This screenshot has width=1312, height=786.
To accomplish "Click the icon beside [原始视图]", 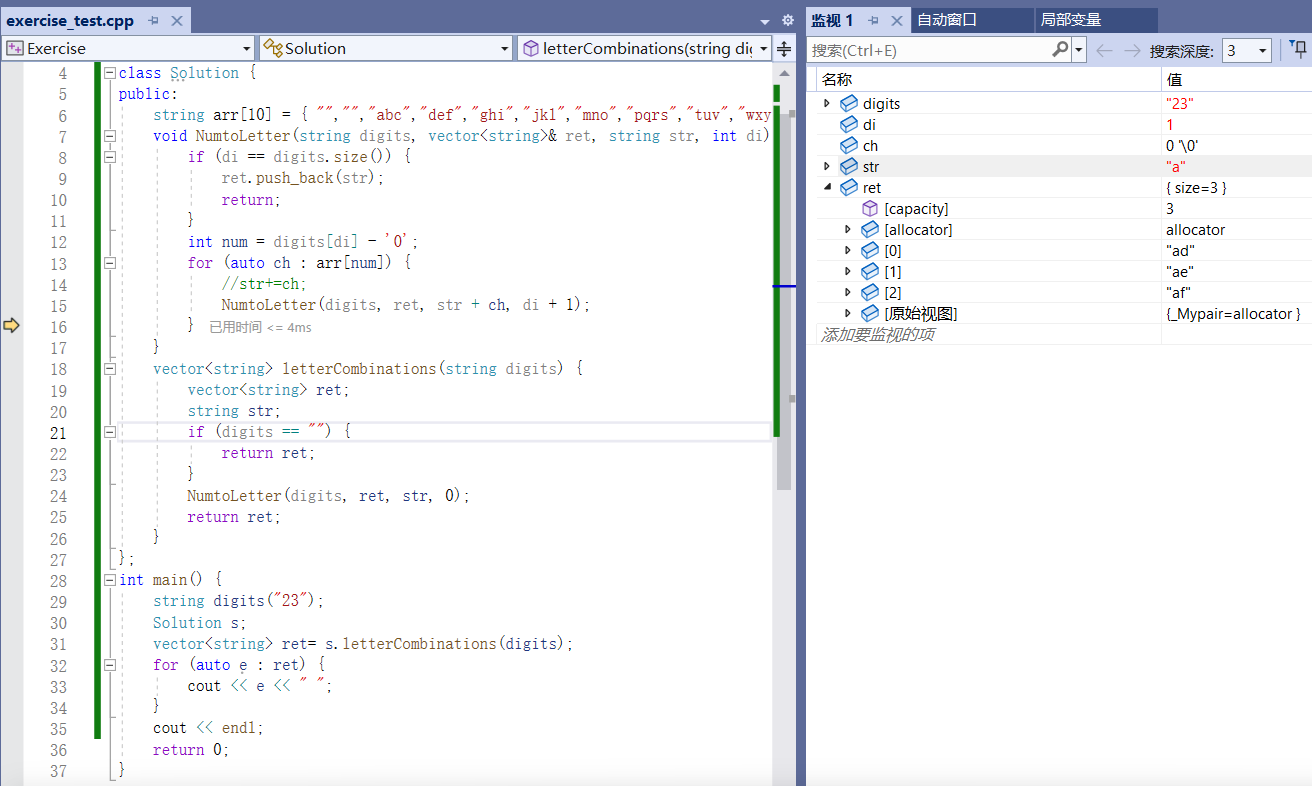I will tap(870, 313).
